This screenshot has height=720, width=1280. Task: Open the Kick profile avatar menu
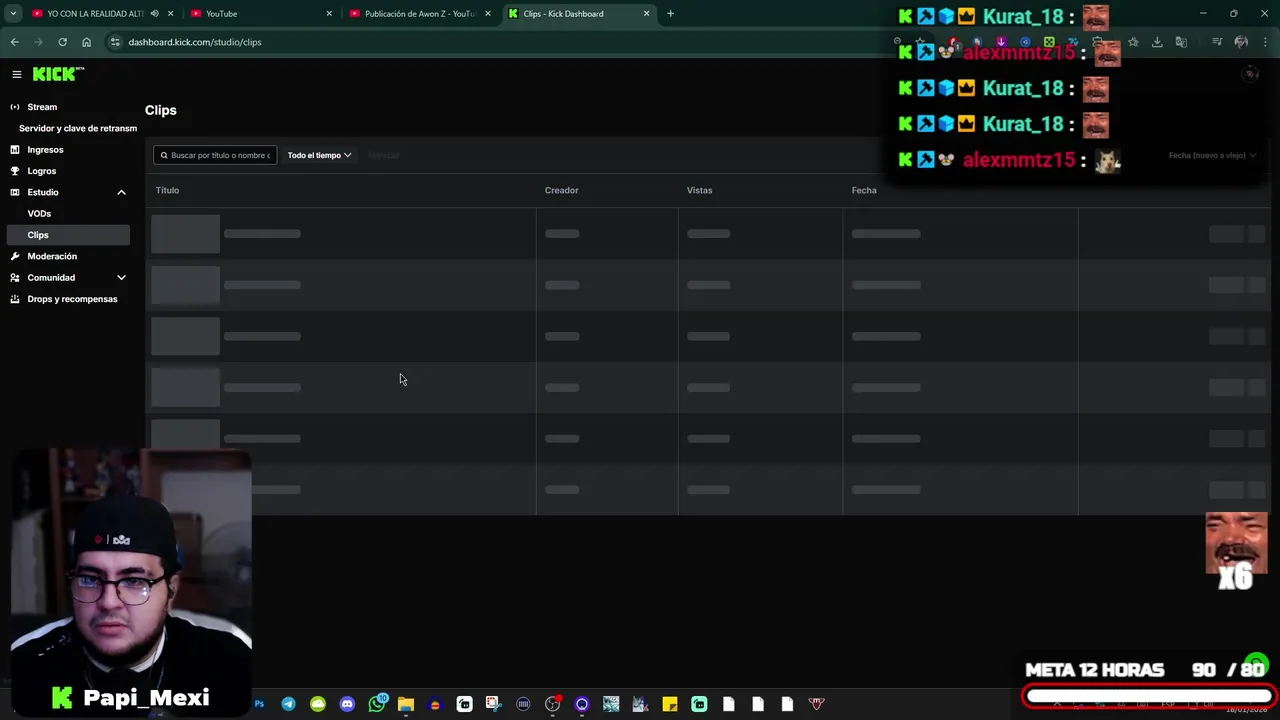(x=1249, y=74)
